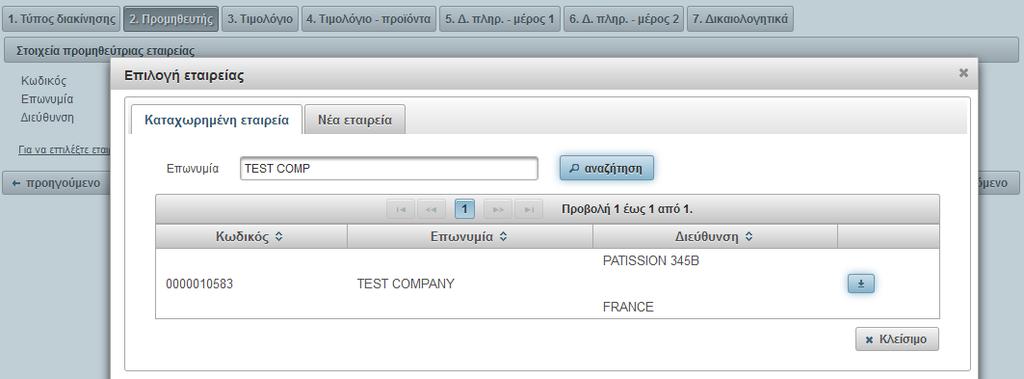The width and height of the screenshot is (1024, 379).
Task: Click the download icon for TEST COMPANY
Action: point(861,284)
